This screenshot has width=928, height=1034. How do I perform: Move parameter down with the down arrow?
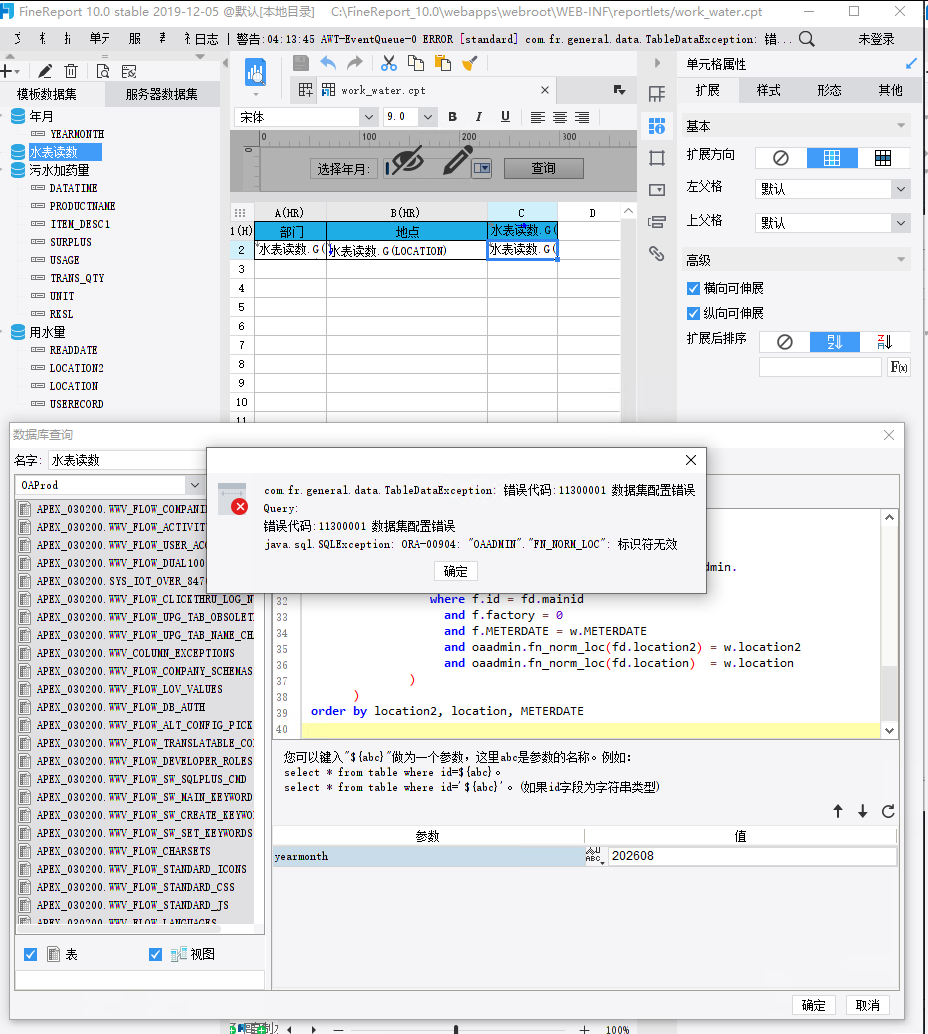(863, 811)
